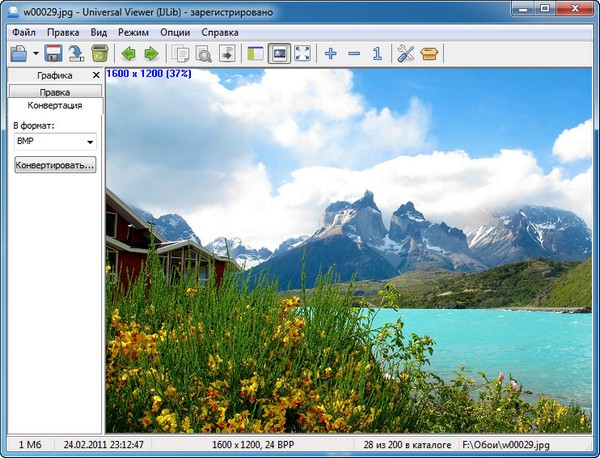Go to previous file with left green arrow
This screenshot has width=600, height=458.
(129, 54)
